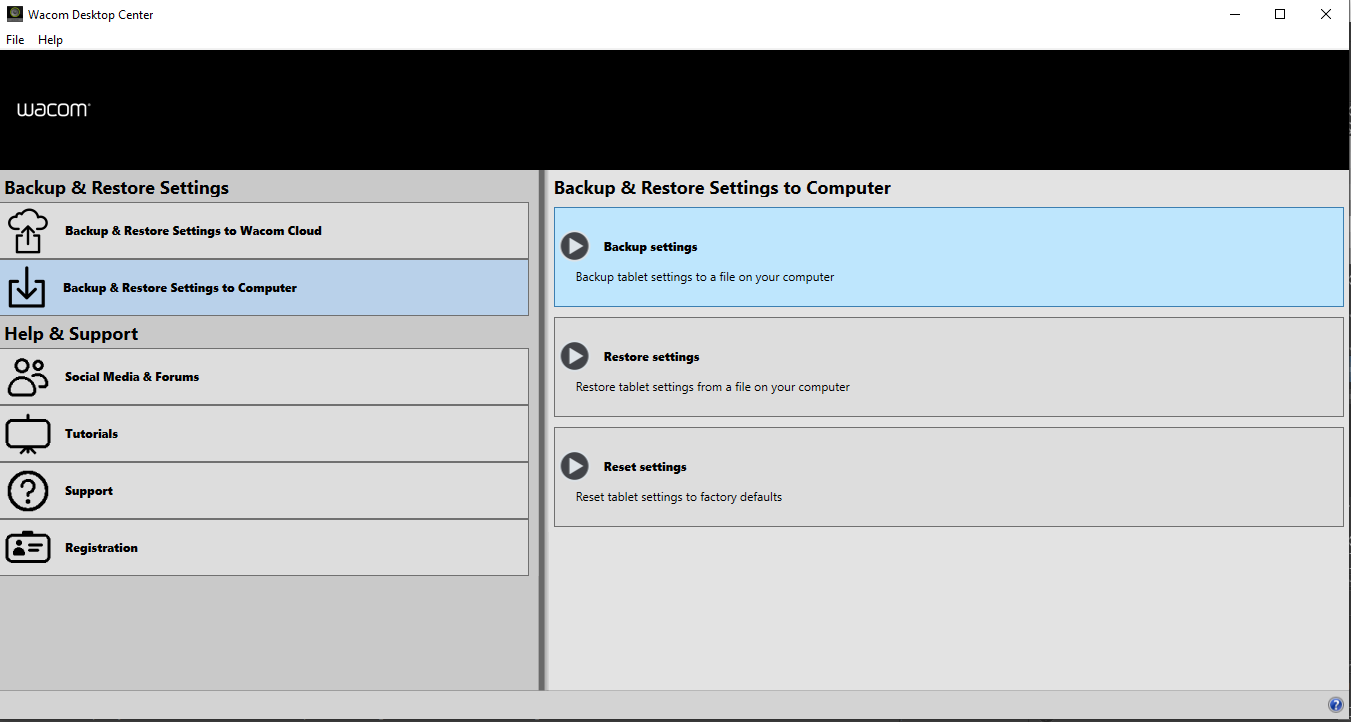Viewport: 1351px width, 722px height.
Task: Open the Help menu
Action: (x=50, y=40)
